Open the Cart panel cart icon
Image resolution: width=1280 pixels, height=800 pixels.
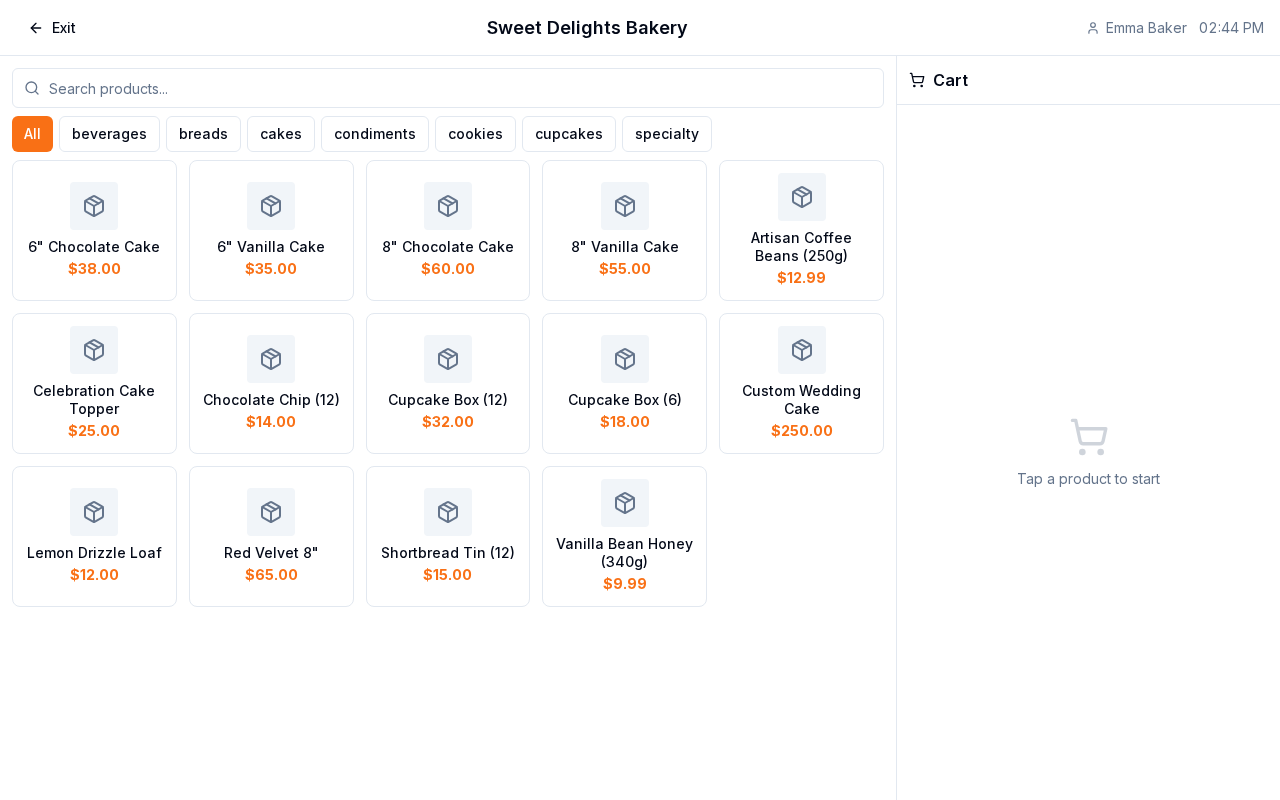coord(916,80)
